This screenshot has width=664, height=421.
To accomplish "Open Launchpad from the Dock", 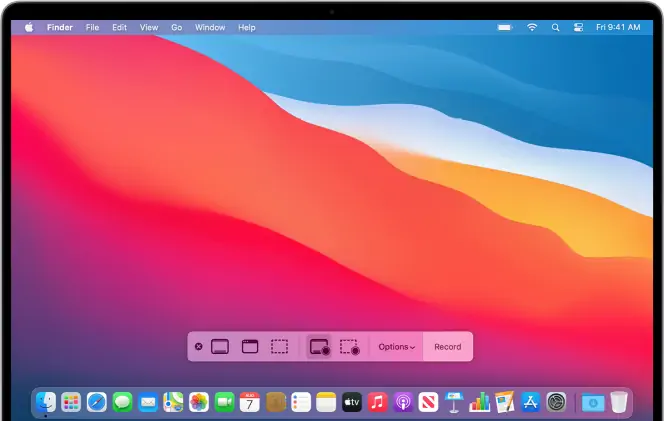I will pos(71,402).
